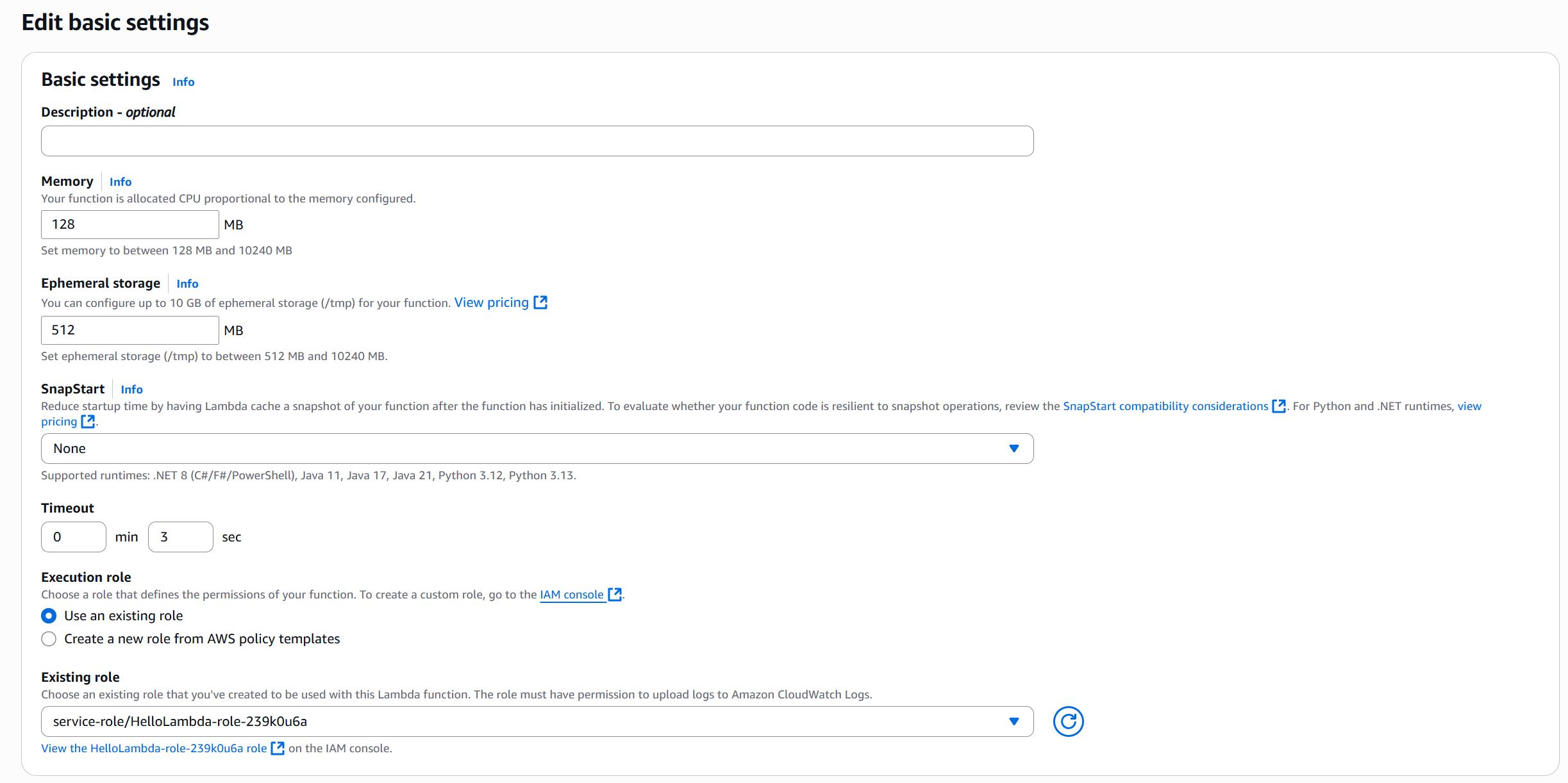Screen dimensions: 1568x783
Task: Click external icon after SnapStart pricing link
Action: (x=88, y=422)
